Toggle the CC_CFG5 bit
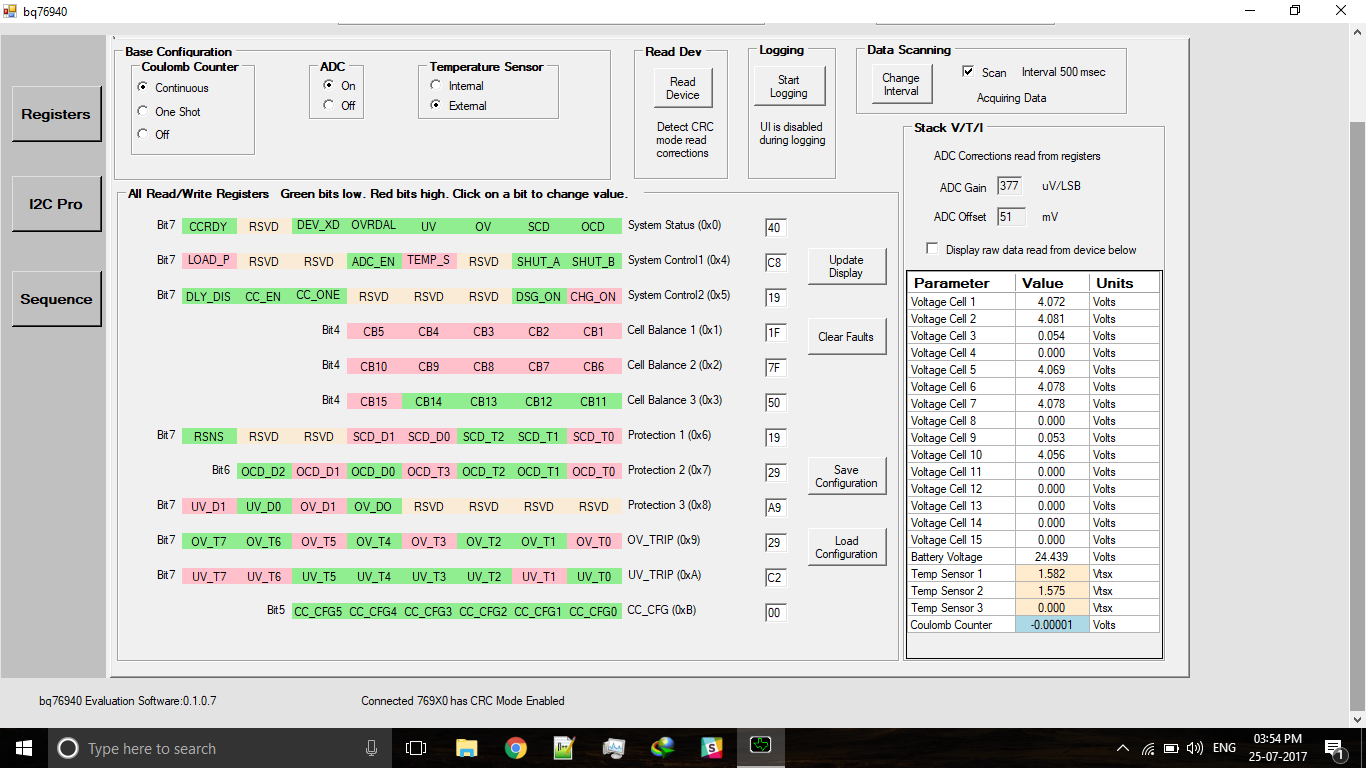 (x=319, y=611)
